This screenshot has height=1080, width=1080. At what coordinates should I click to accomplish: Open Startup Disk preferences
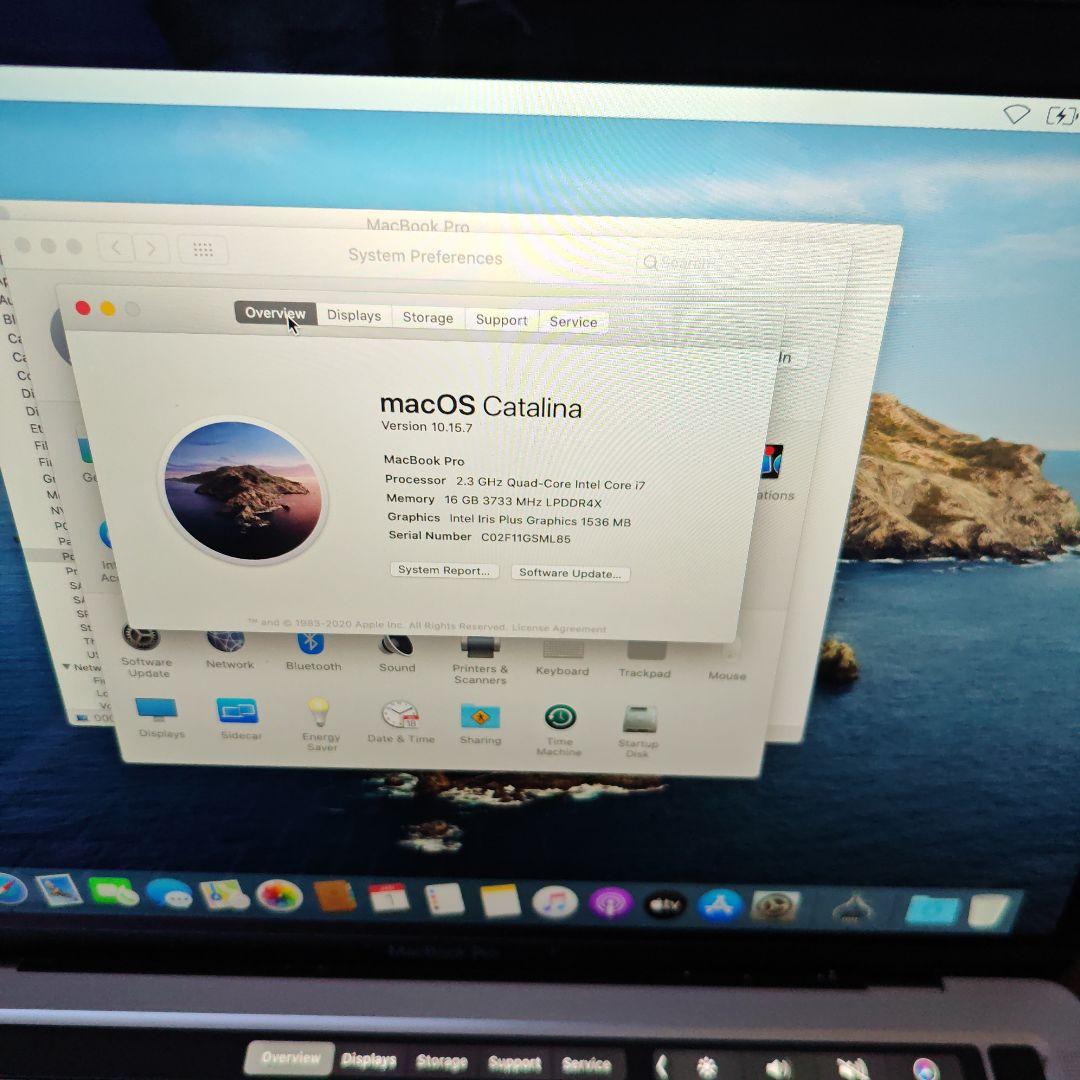tap(639, 718)
